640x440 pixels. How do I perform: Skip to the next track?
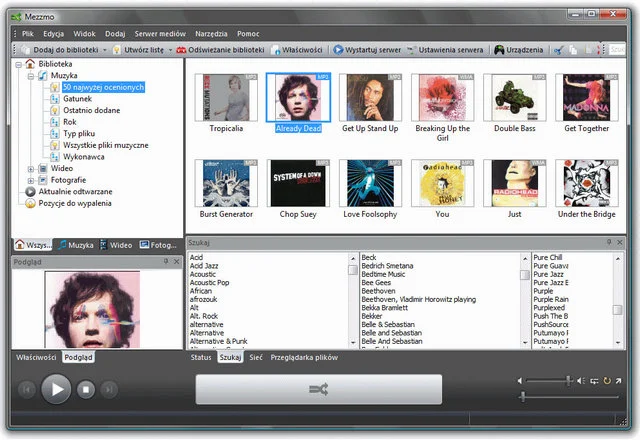pyautogui.click(x=110, y=389)
